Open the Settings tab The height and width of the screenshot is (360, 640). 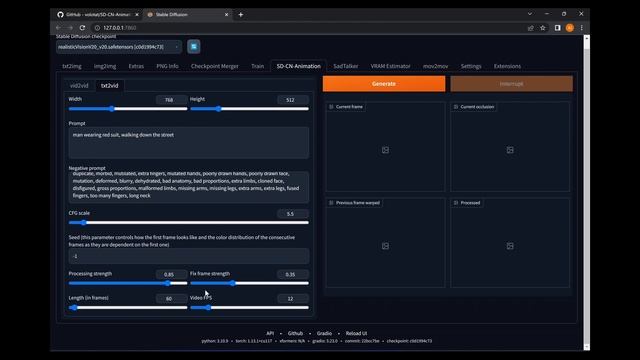471,66
